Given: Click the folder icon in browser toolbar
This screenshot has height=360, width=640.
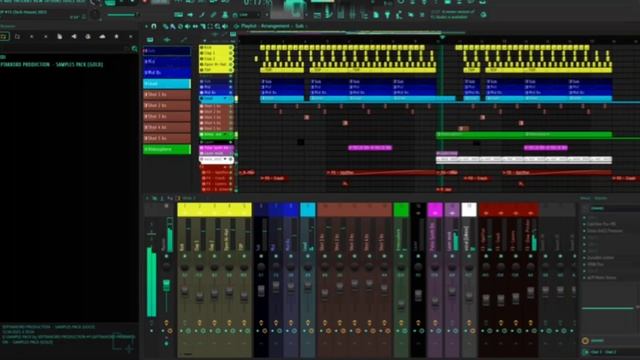Looking at the screenshot, I should point(17,36).
